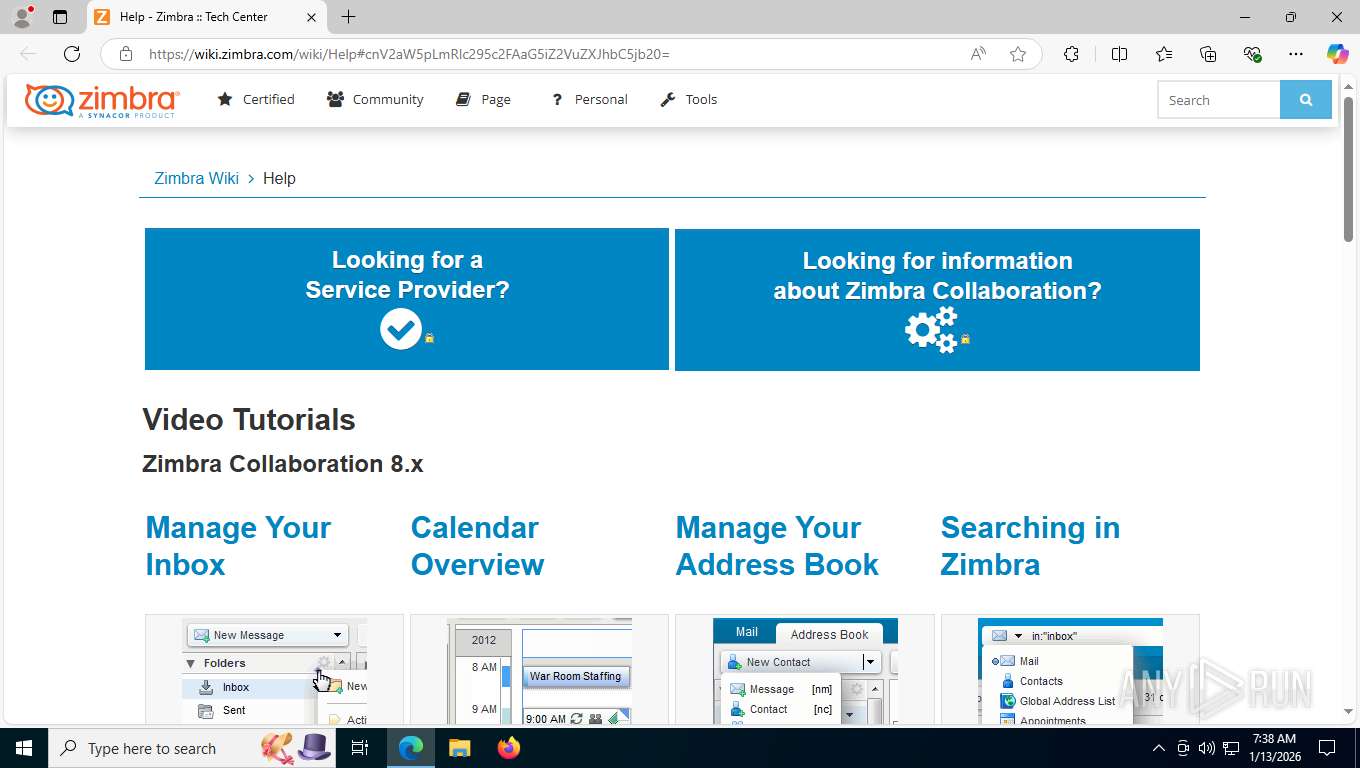Open the browser profile icon
The image size is (1360, 768).
coord(22,17)
